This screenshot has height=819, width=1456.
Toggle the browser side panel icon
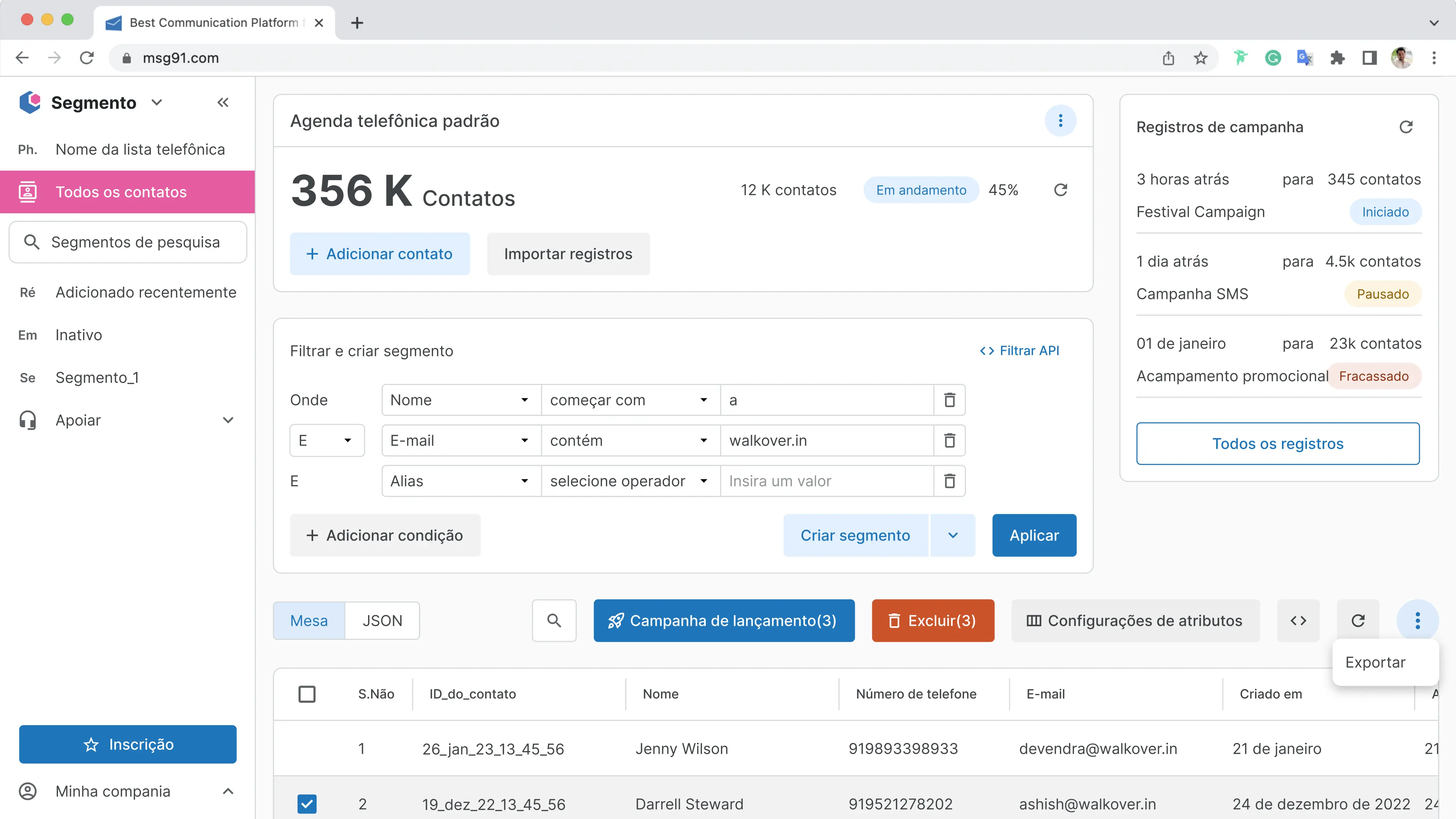(1370, 58)
